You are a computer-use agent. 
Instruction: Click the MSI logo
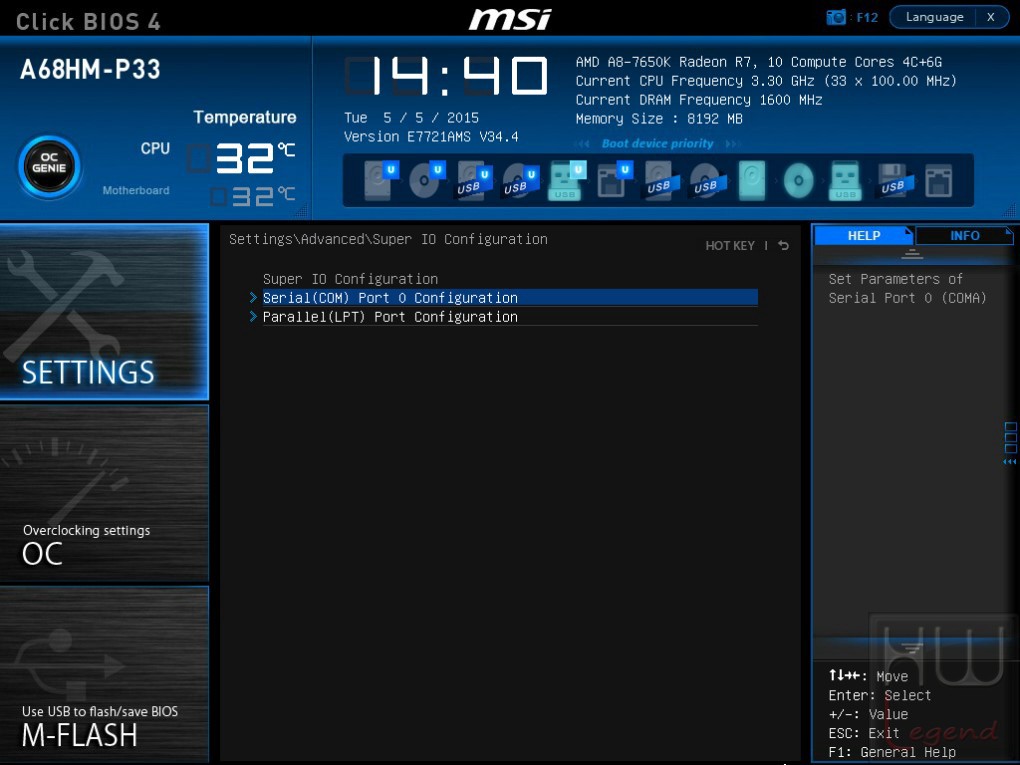click(x=510, y=19)
